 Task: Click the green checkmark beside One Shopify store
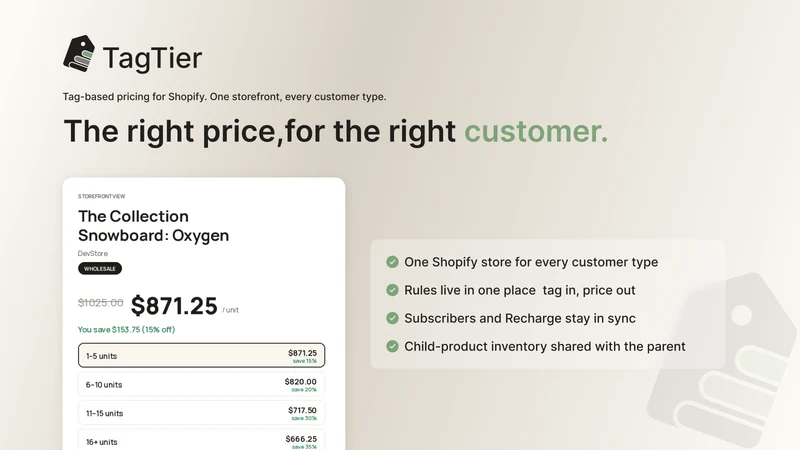(392, 262)
